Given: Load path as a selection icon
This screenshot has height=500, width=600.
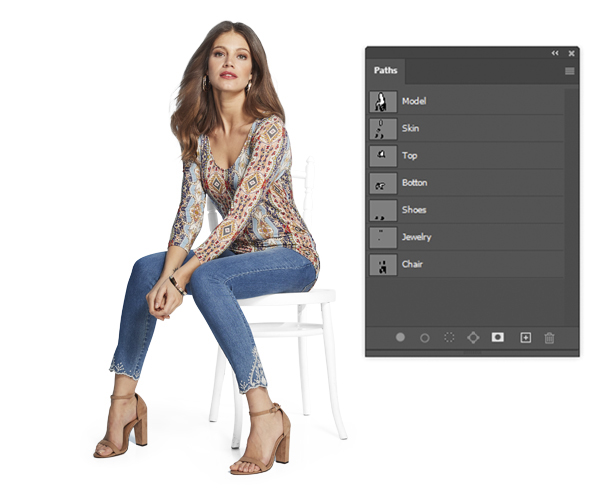Looking at the screenshot, I should click(449, 337).
